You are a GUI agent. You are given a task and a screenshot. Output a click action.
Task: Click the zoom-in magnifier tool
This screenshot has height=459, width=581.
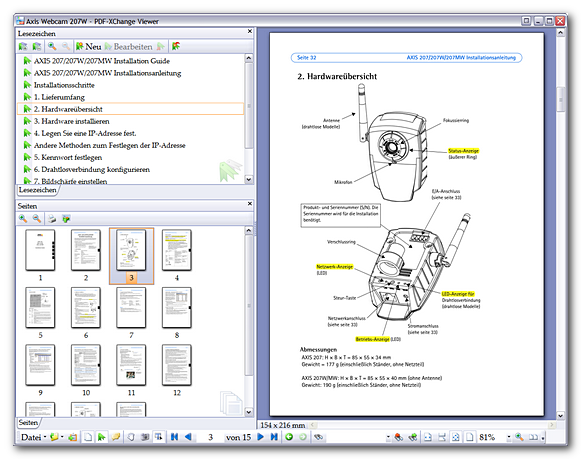pyautogui.click(x=519, y=438)
